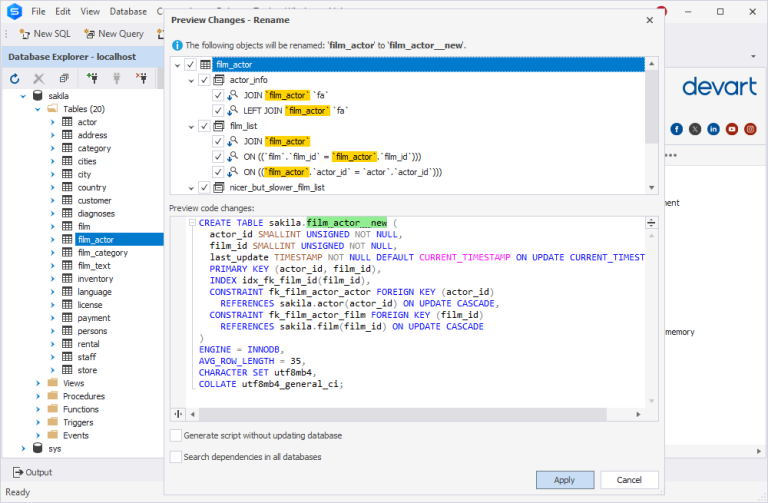Viewport: 768px width, 503px height.
Task: Click the Apply button
Action: pos(564,480)
